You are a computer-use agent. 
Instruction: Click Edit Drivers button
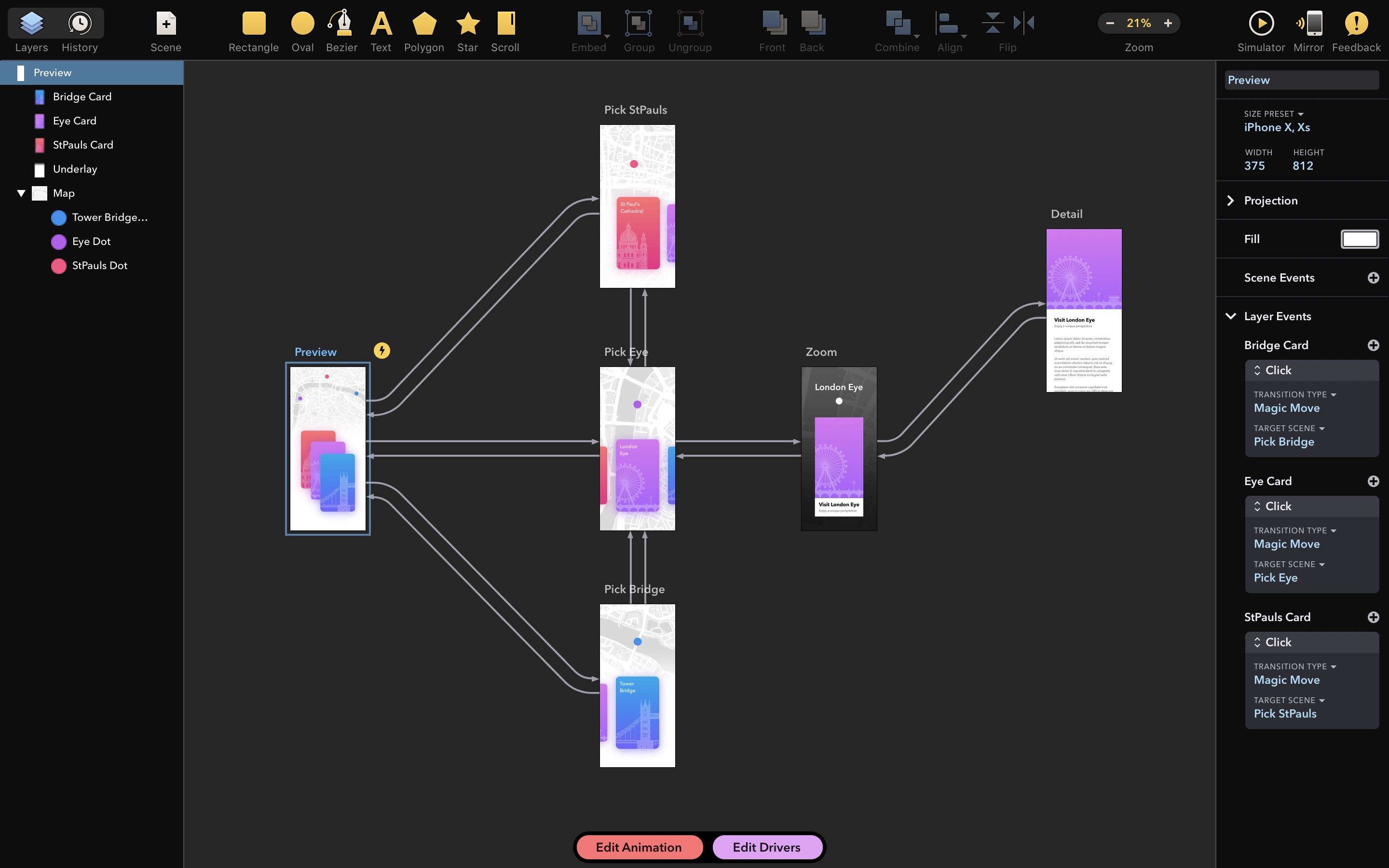765,846
